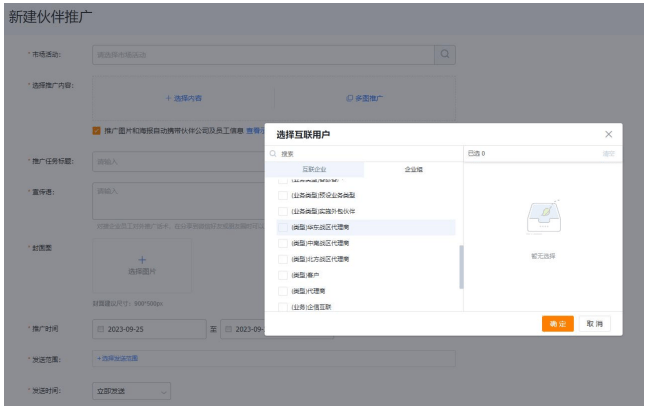Click the list scrollbar in the dialog
The height and width of the screenshot is (408, 646).
click(x=460, y=265)
